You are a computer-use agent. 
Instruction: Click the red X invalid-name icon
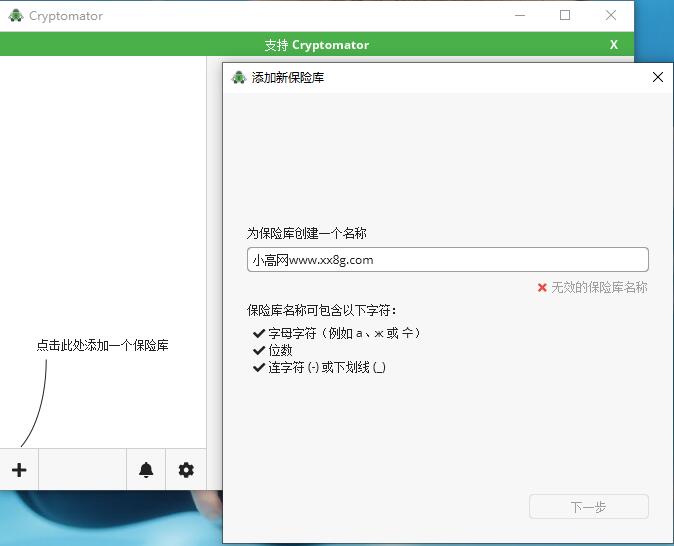click(x=542, y=287)
